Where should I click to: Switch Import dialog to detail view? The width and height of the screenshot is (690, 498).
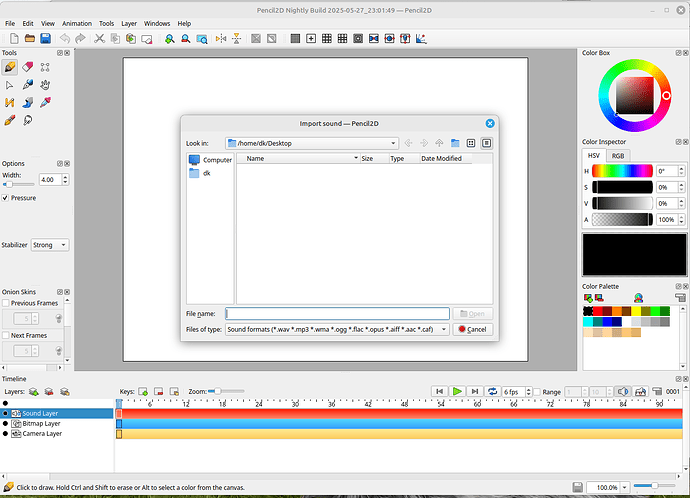click(x=486, y=143)
